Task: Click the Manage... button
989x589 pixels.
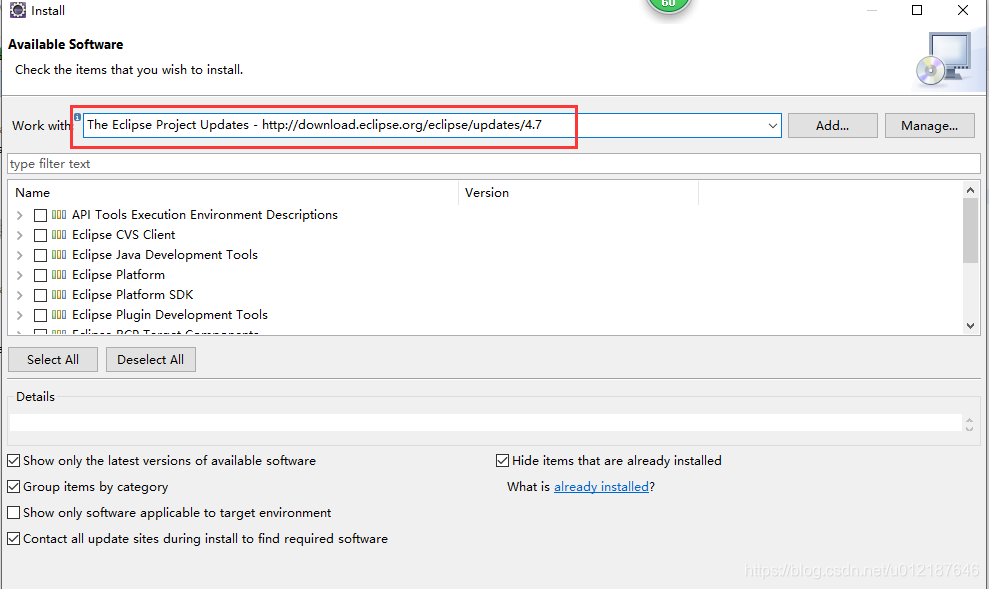Action: pos(930,125)
